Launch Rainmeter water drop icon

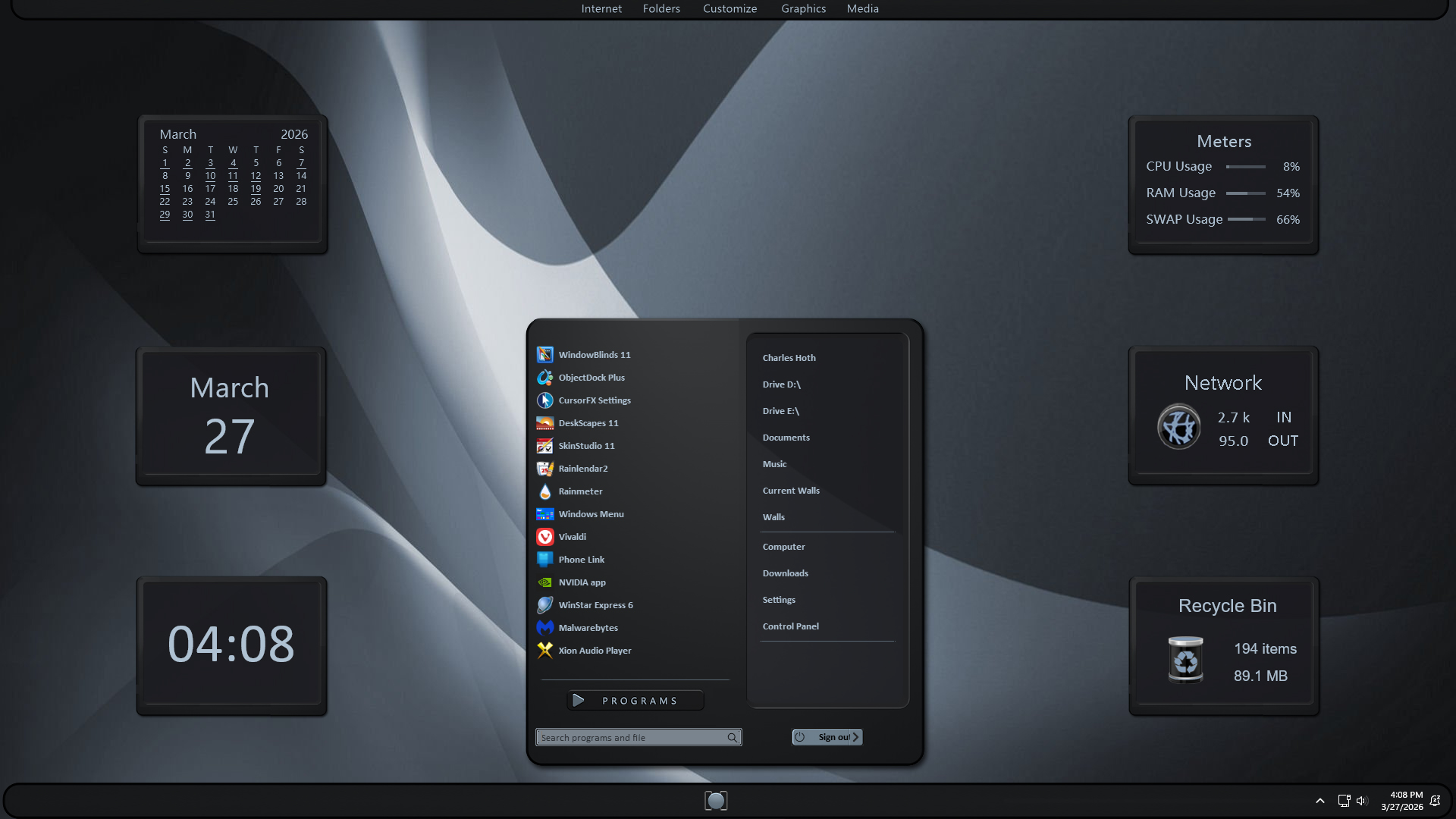click(x=544, y=491)
